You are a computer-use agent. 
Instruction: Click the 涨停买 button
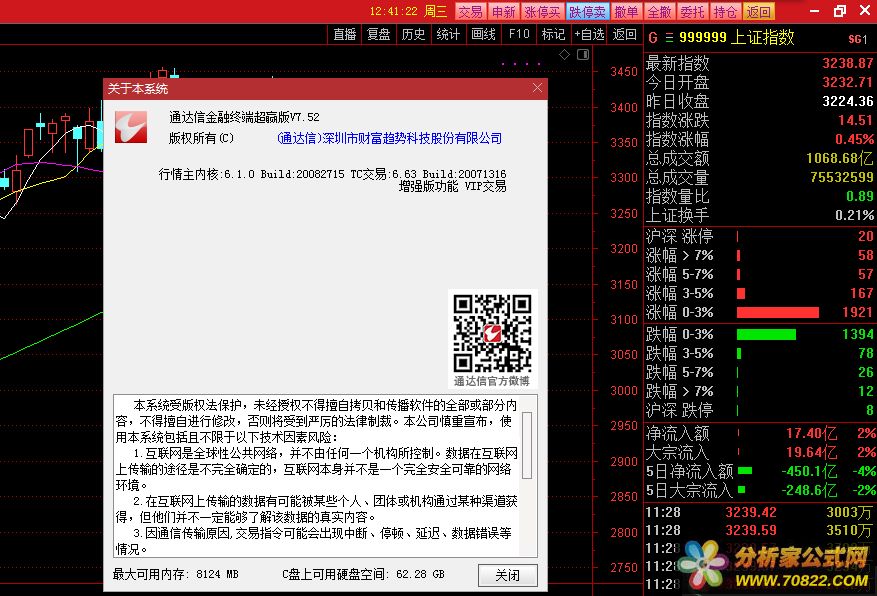(542, 12)
